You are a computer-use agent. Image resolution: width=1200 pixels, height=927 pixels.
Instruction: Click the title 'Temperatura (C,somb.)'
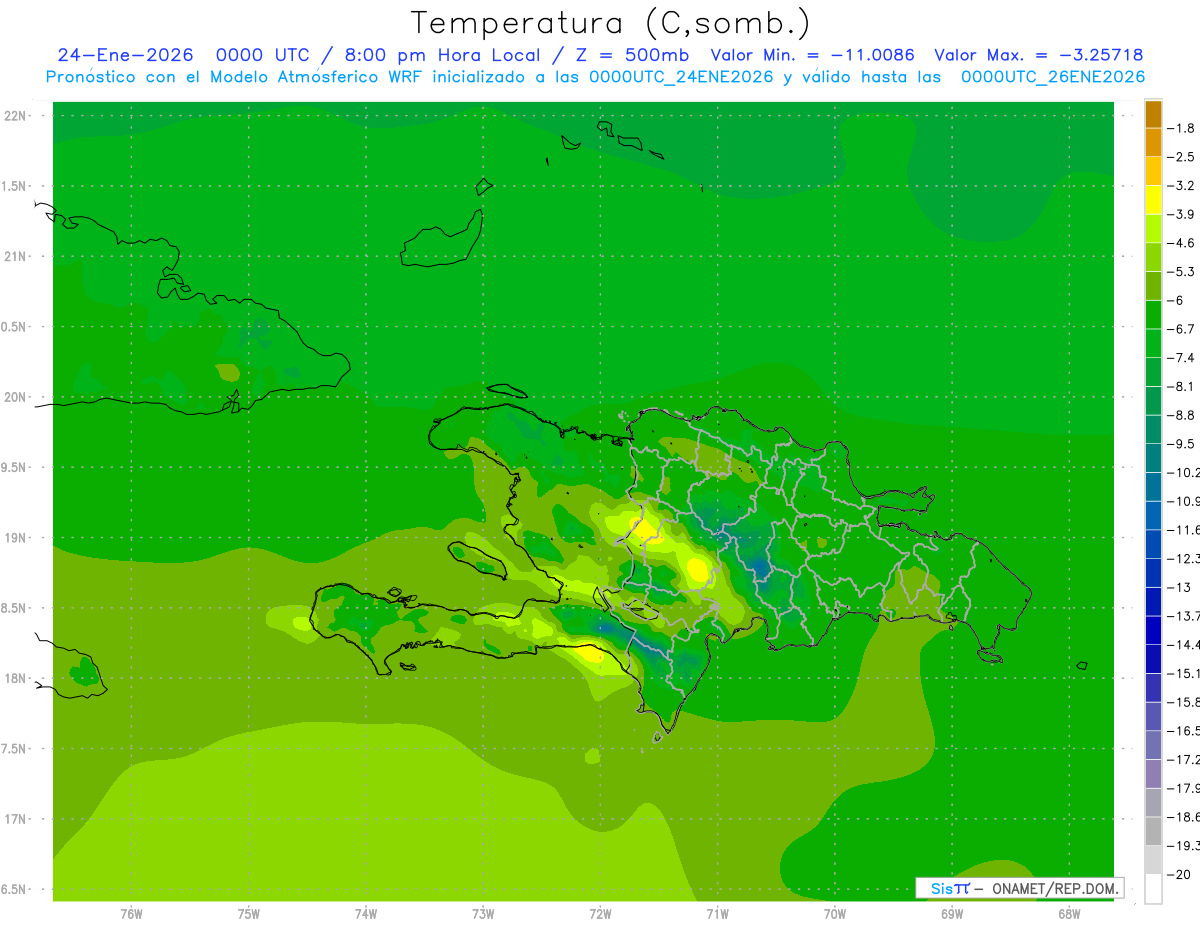tap(611, 23)
